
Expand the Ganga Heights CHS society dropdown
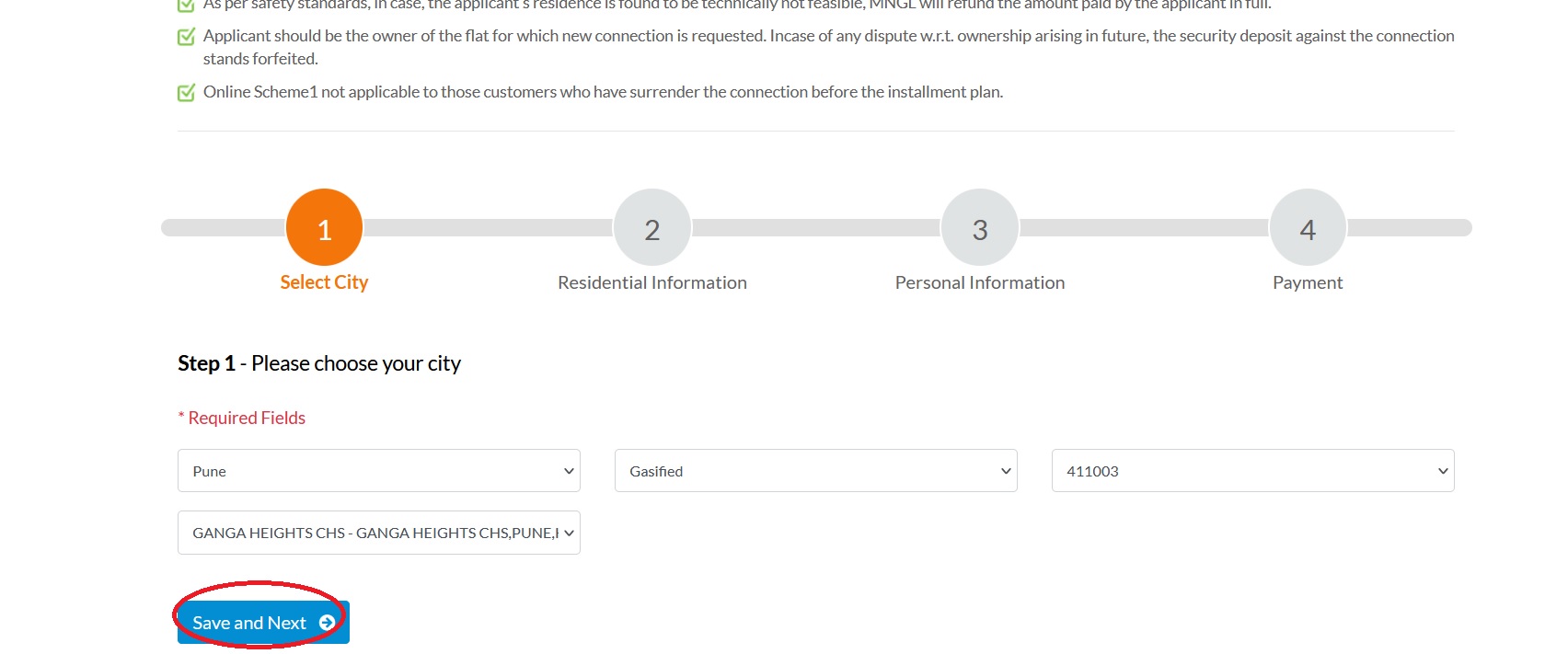(378, 533)
